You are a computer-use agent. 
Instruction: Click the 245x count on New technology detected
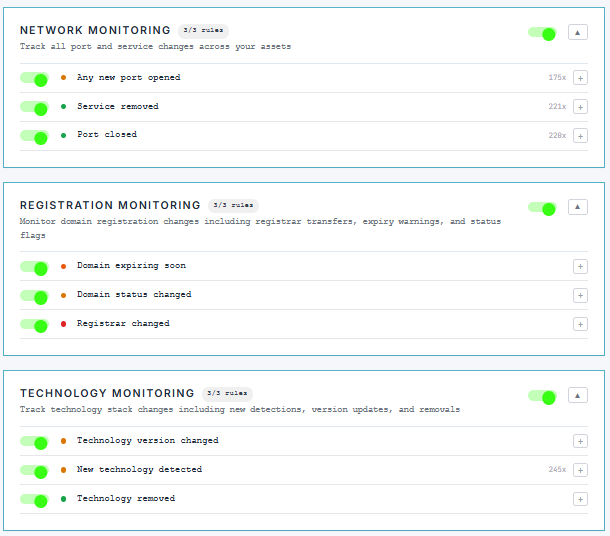(557, 469)
